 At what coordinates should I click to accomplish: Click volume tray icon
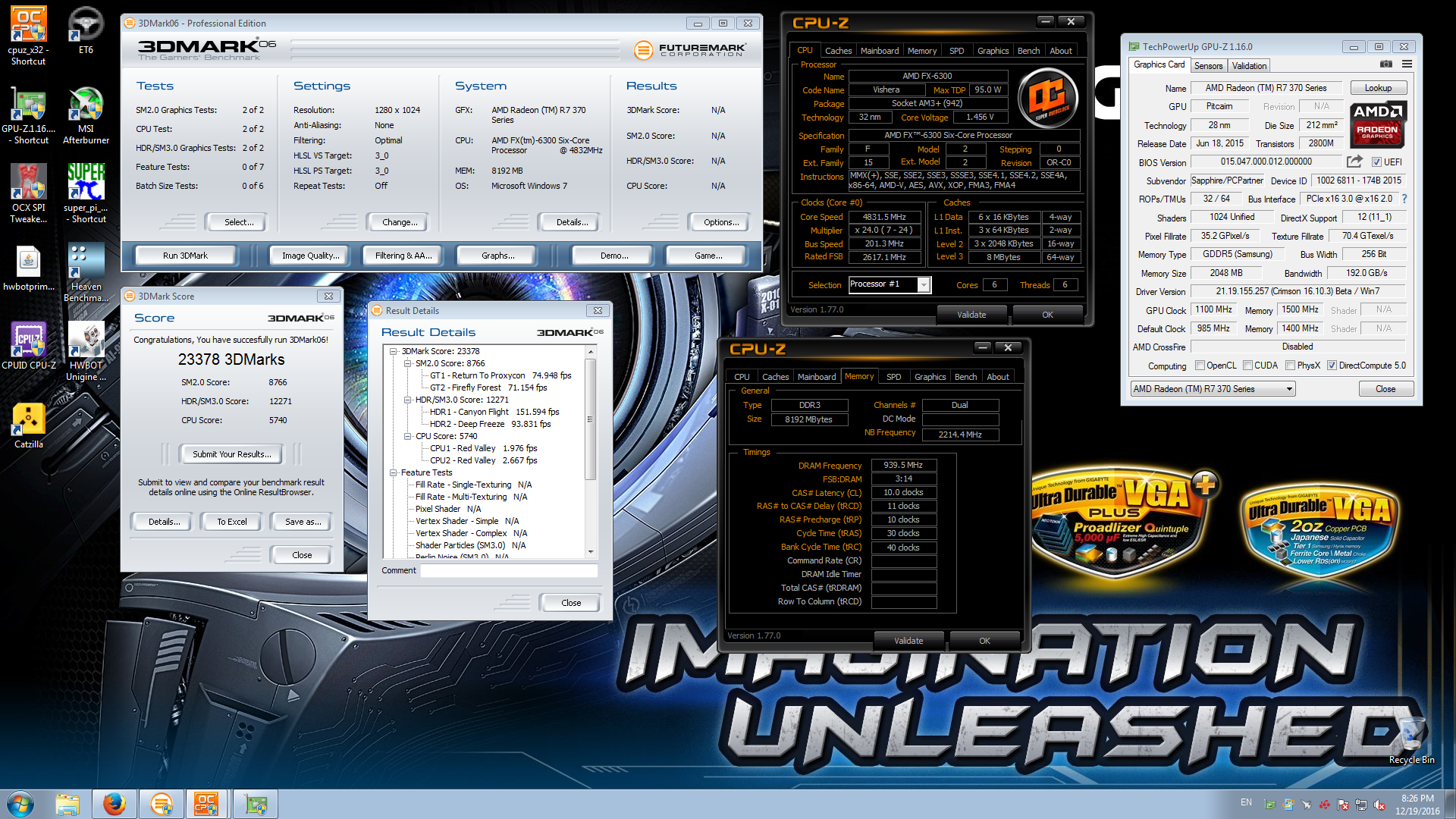click(1379, 805)
